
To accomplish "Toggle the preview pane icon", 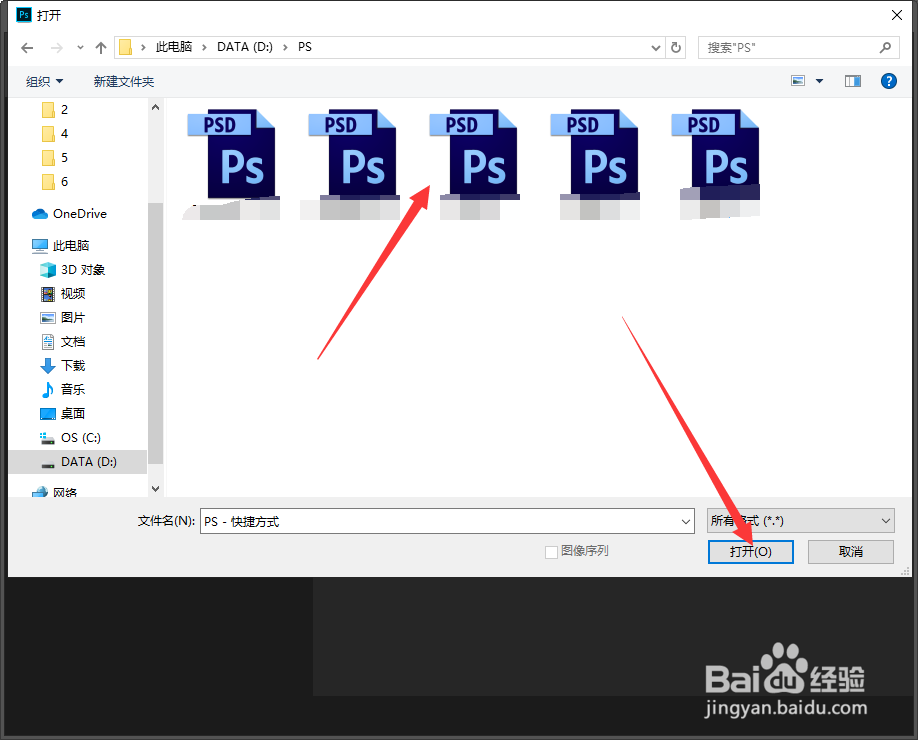I will click(x=853, y=81).
